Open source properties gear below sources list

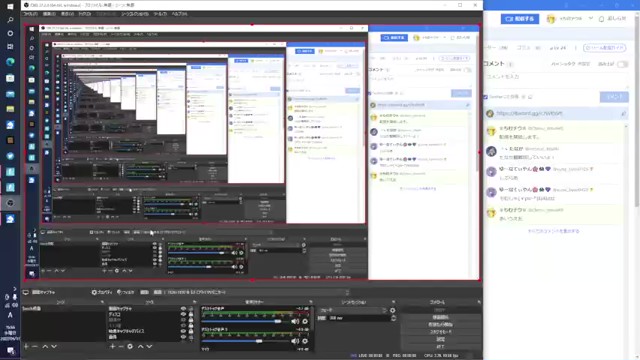pyautogui.click(x=130, y=346)
